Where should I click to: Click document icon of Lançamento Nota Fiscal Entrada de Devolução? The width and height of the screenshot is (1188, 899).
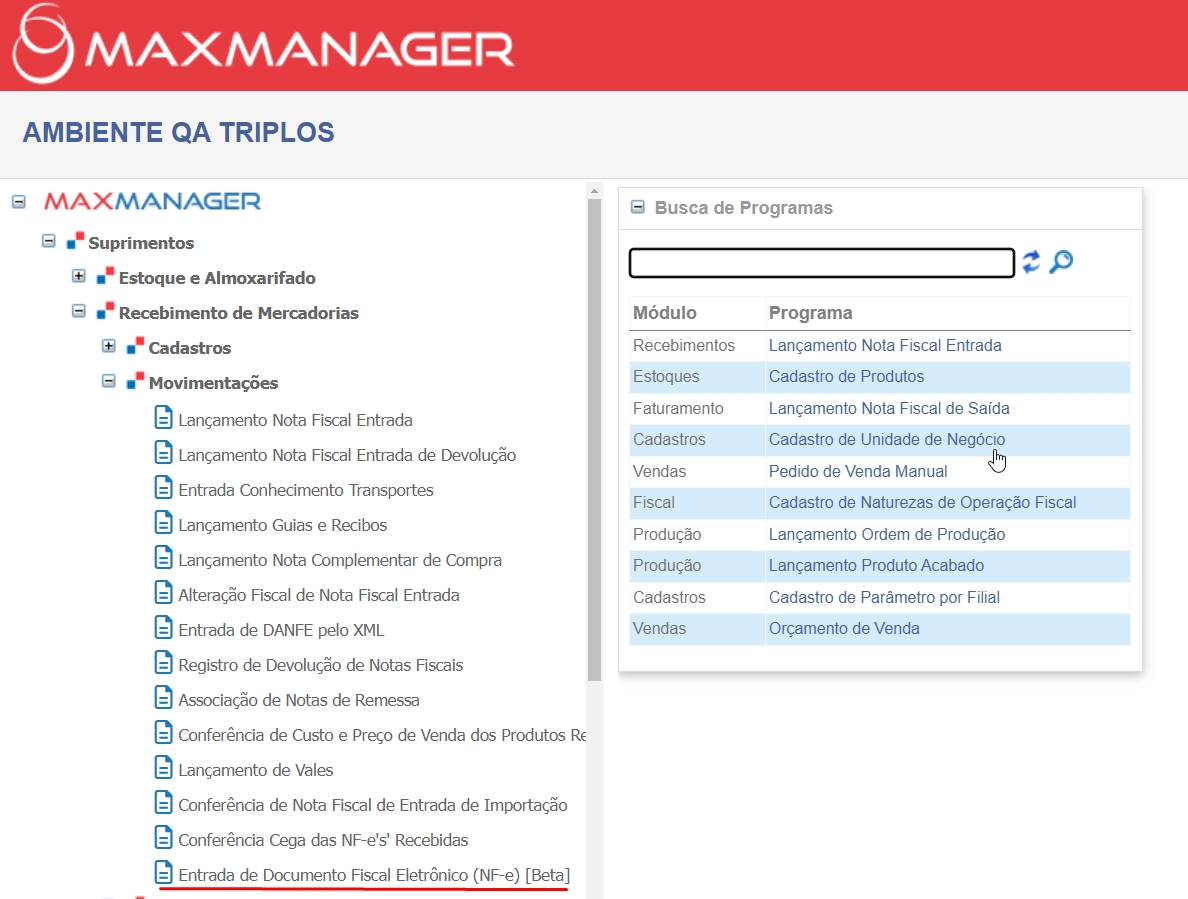click(x=164, y=452)
